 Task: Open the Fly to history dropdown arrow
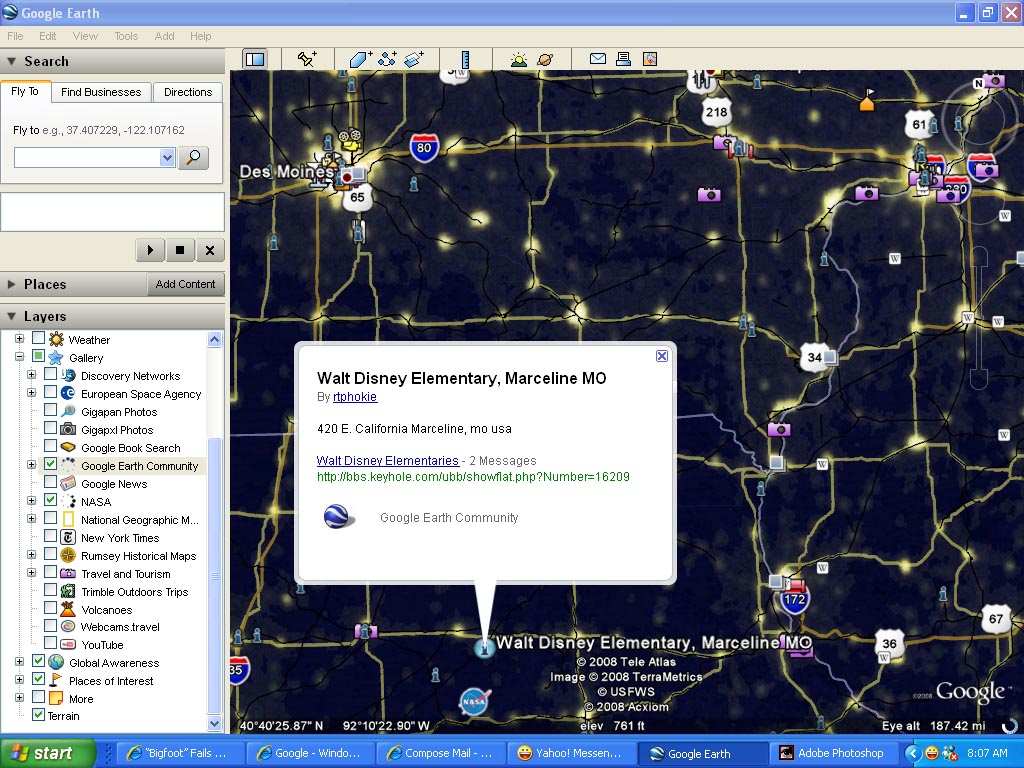pos(167,157)
